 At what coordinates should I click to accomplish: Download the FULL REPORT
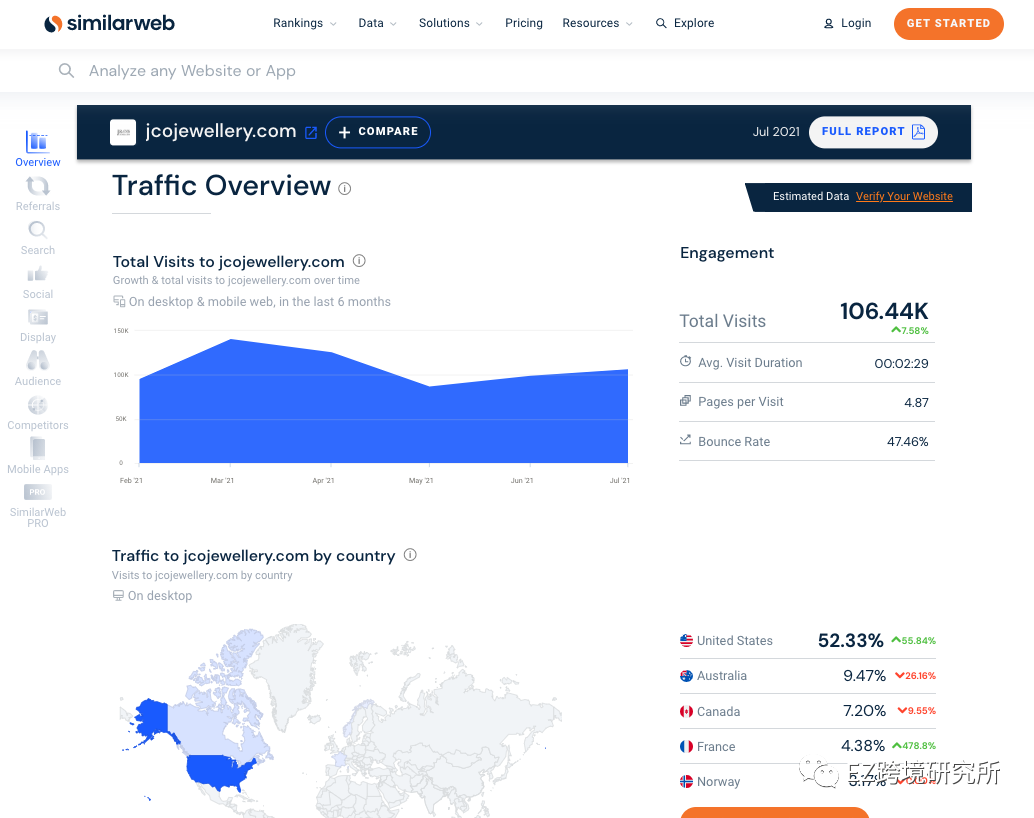873,132
